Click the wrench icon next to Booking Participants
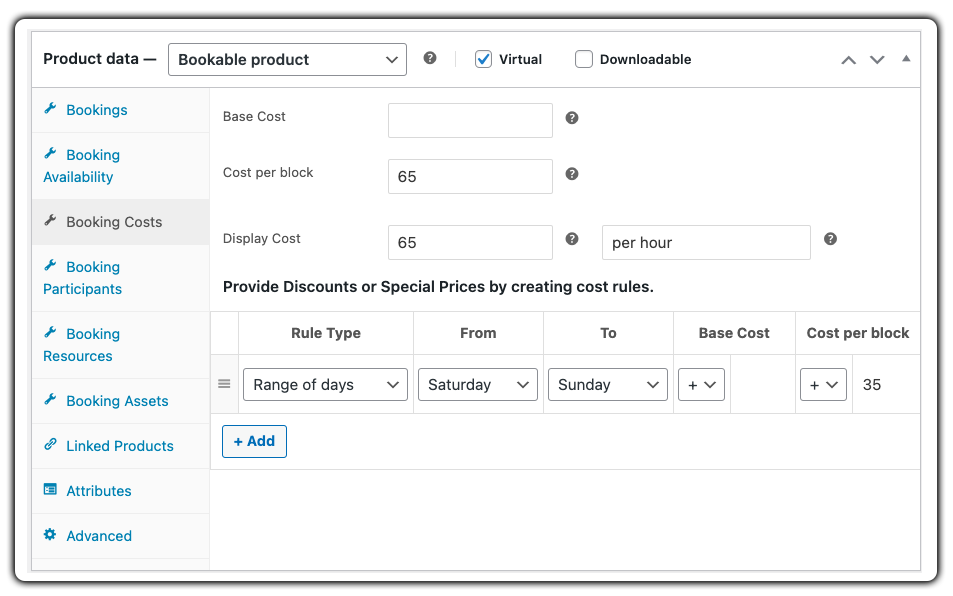The width and height of the screenshot is (953, 596). click(x=50, y=265)
